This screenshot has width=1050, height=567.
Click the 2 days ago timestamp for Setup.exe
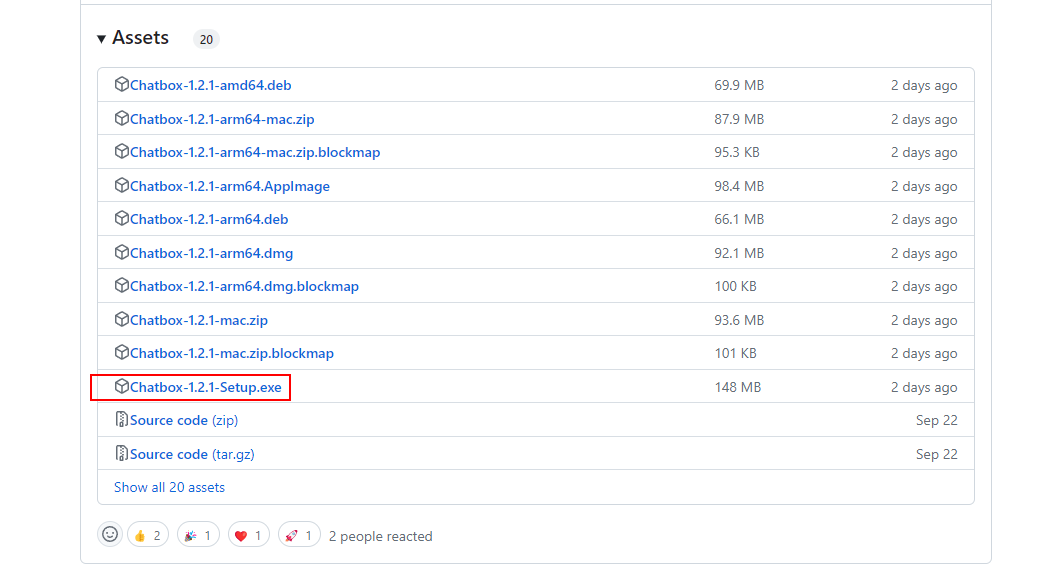click(x=923, y=387)
